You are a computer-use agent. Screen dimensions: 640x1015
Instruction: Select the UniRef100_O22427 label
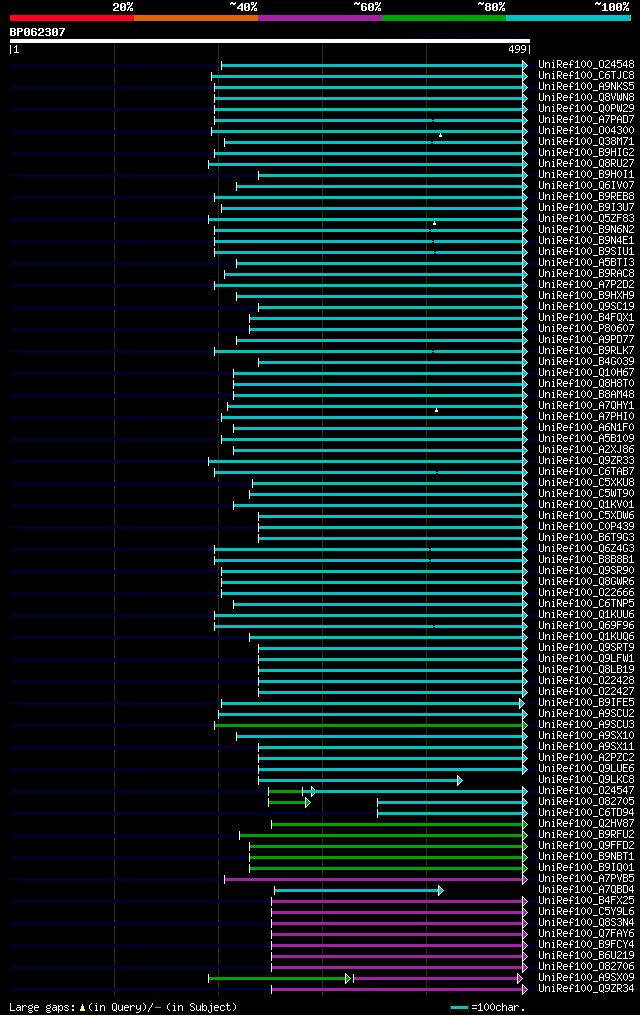[x=586, y=691]
